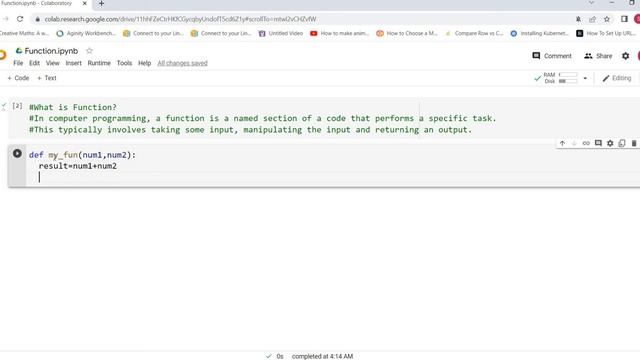Viewport: 640px width, 360px height.
Task: Open the How To Set Up URL... bookmark
Action: (x=607, y=33)
